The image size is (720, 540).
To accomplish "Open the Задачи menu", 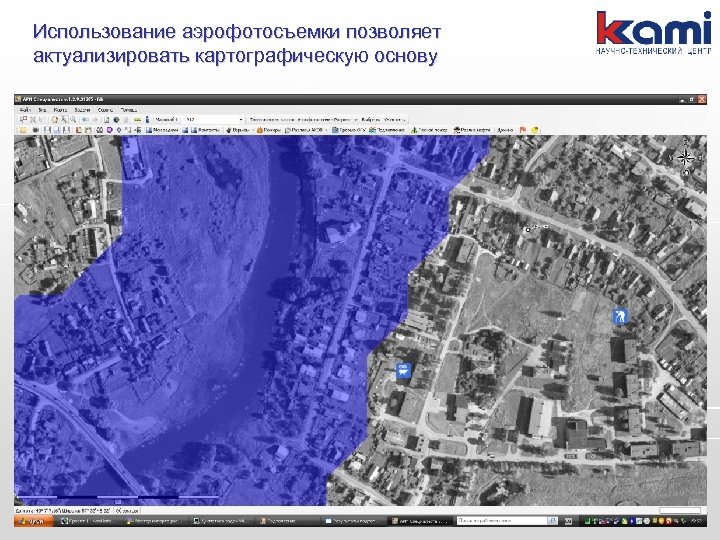I will coord(82,110).
